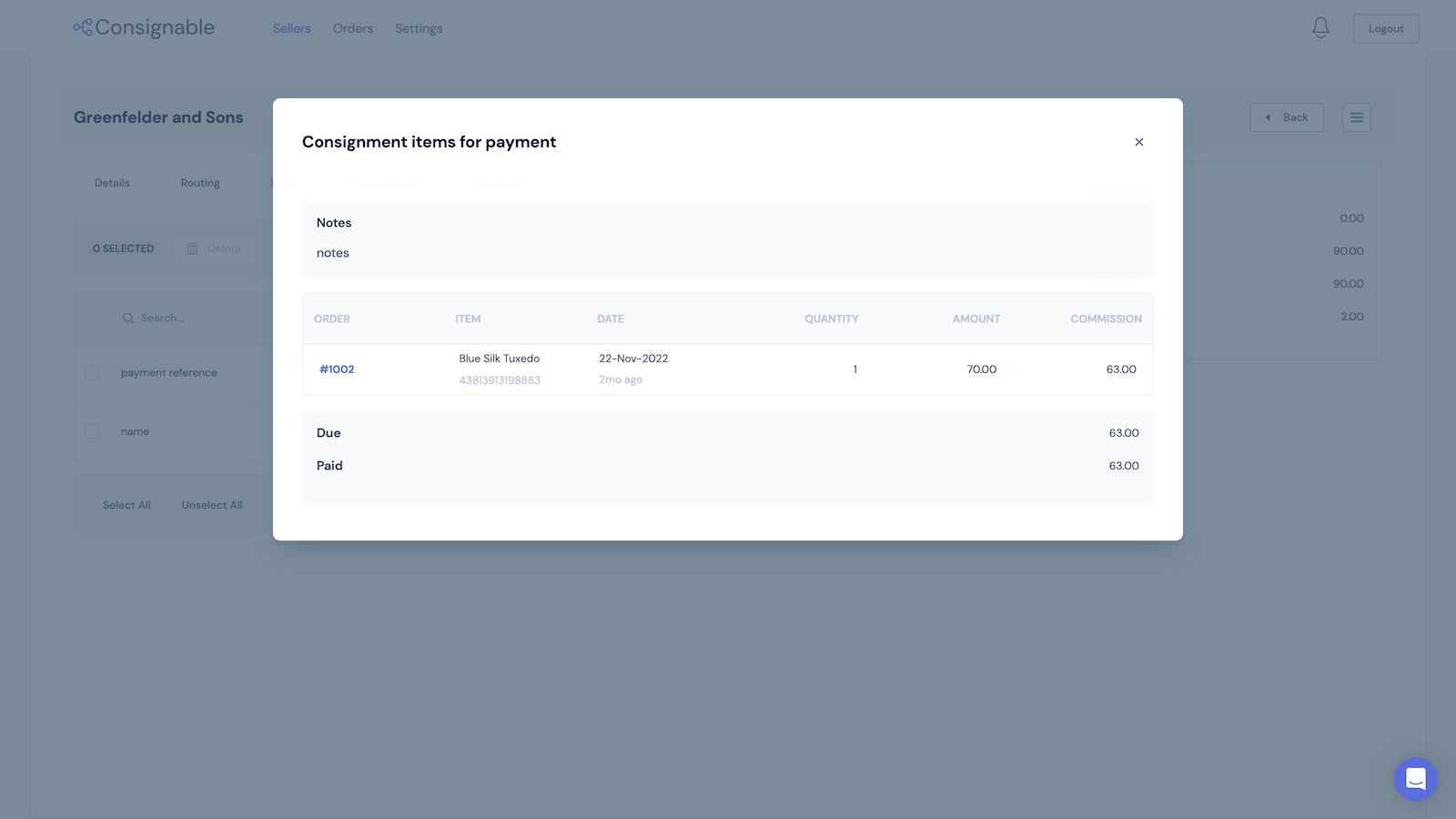
Task: Click the trash icon on Delete button
Action: [192, 248]
